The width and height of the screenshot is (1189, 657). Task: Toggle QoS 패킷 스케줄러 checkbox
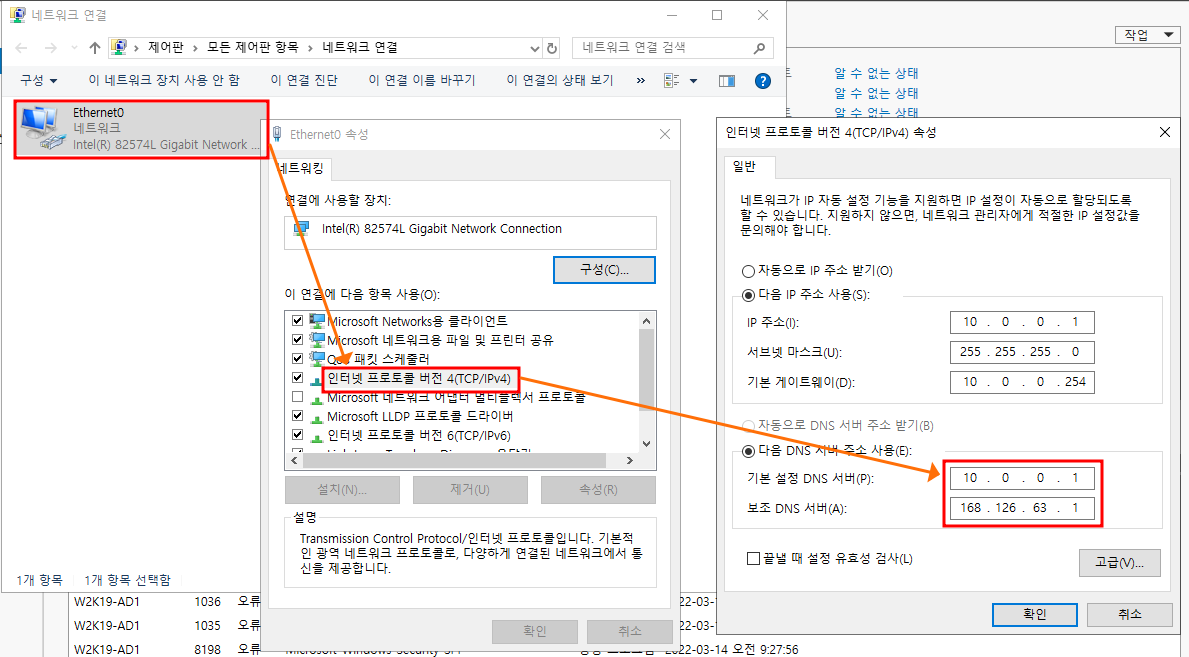pyautogui.click(x=297, y=359)
